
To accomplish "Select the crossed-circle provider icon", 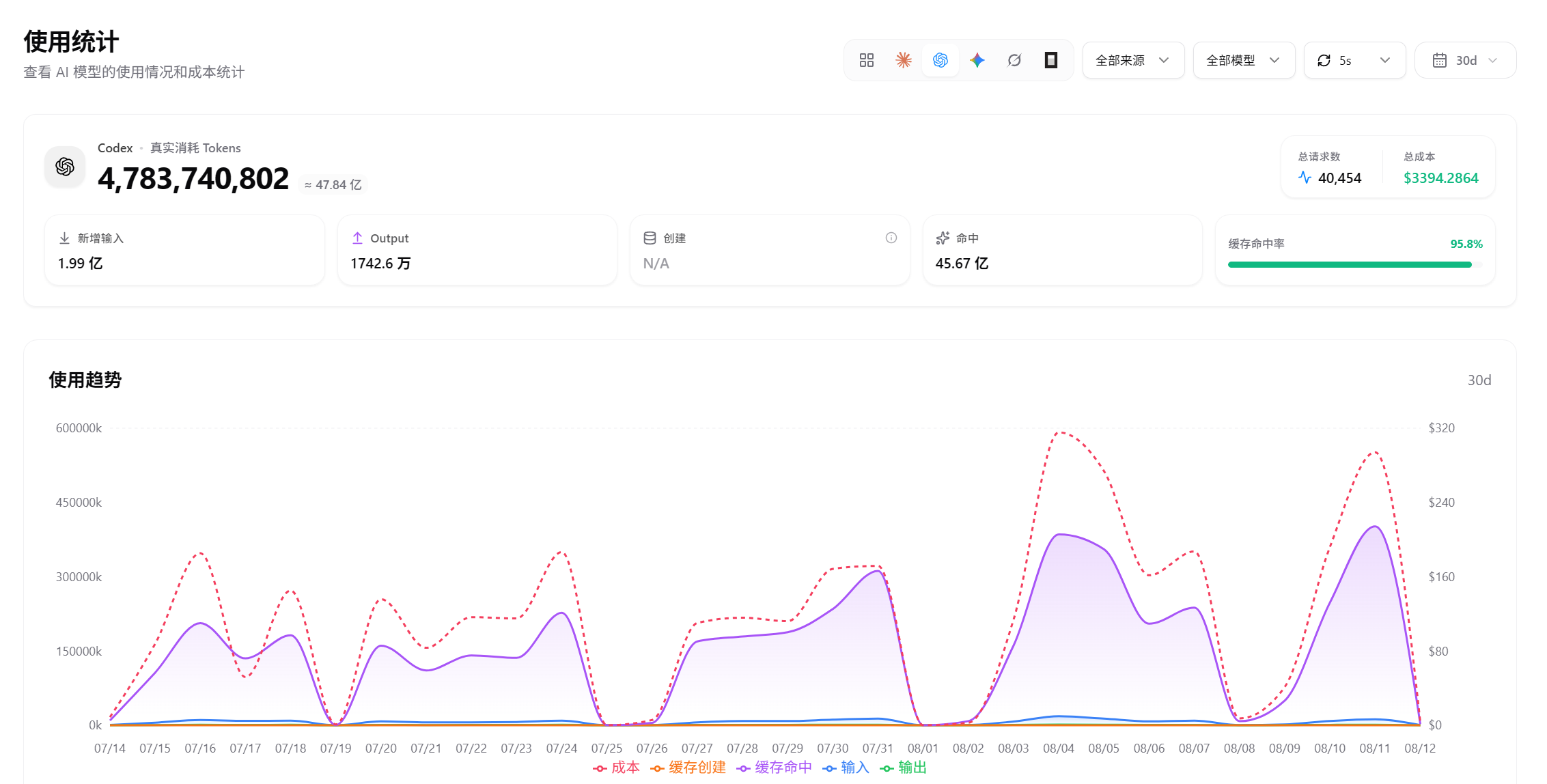I will (1014, 60).
